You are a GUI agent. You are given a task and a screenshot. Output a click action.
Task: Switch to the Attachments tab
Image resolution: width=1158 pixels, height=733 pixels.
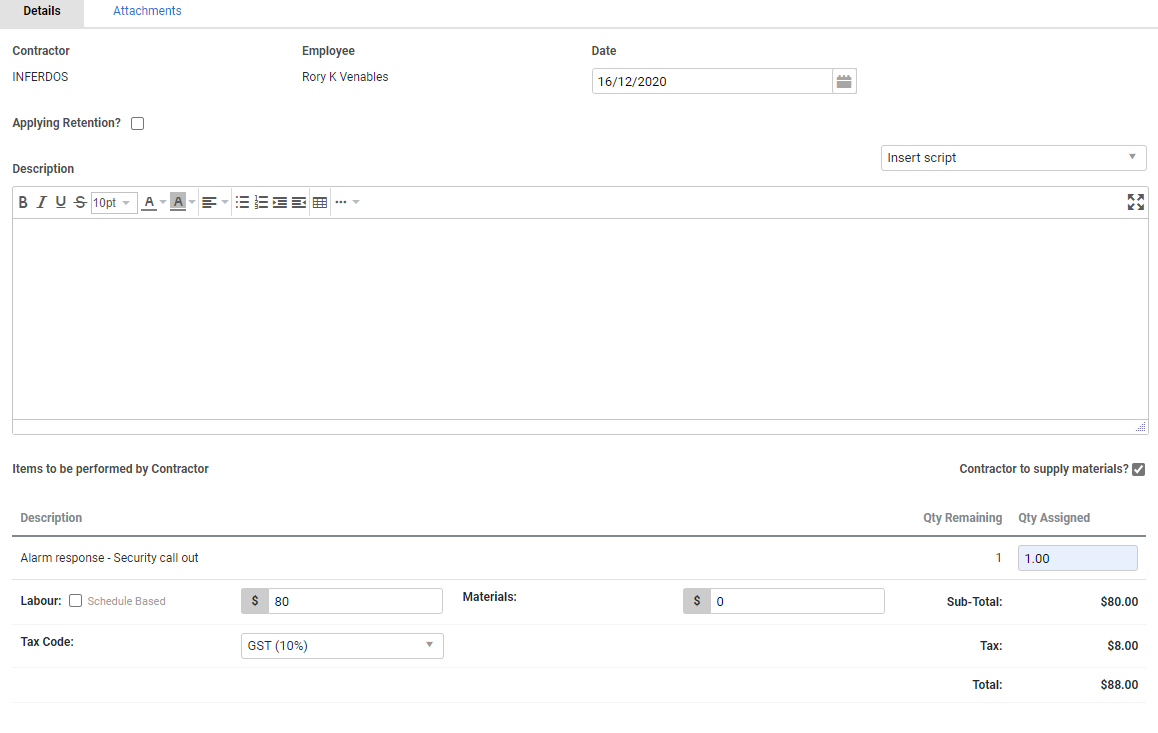pyautogui.click(x=147, y=11)
